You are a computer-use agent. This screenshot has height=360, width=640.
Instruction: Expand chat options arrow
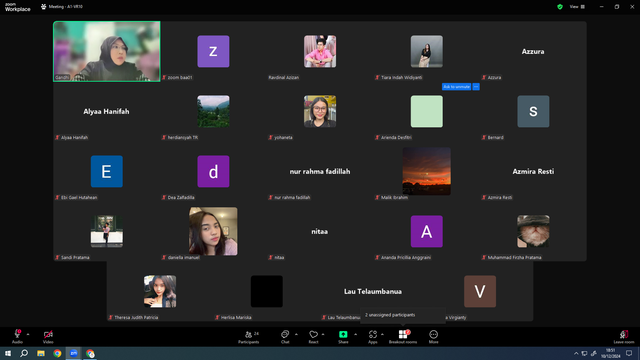click(296, 334)
